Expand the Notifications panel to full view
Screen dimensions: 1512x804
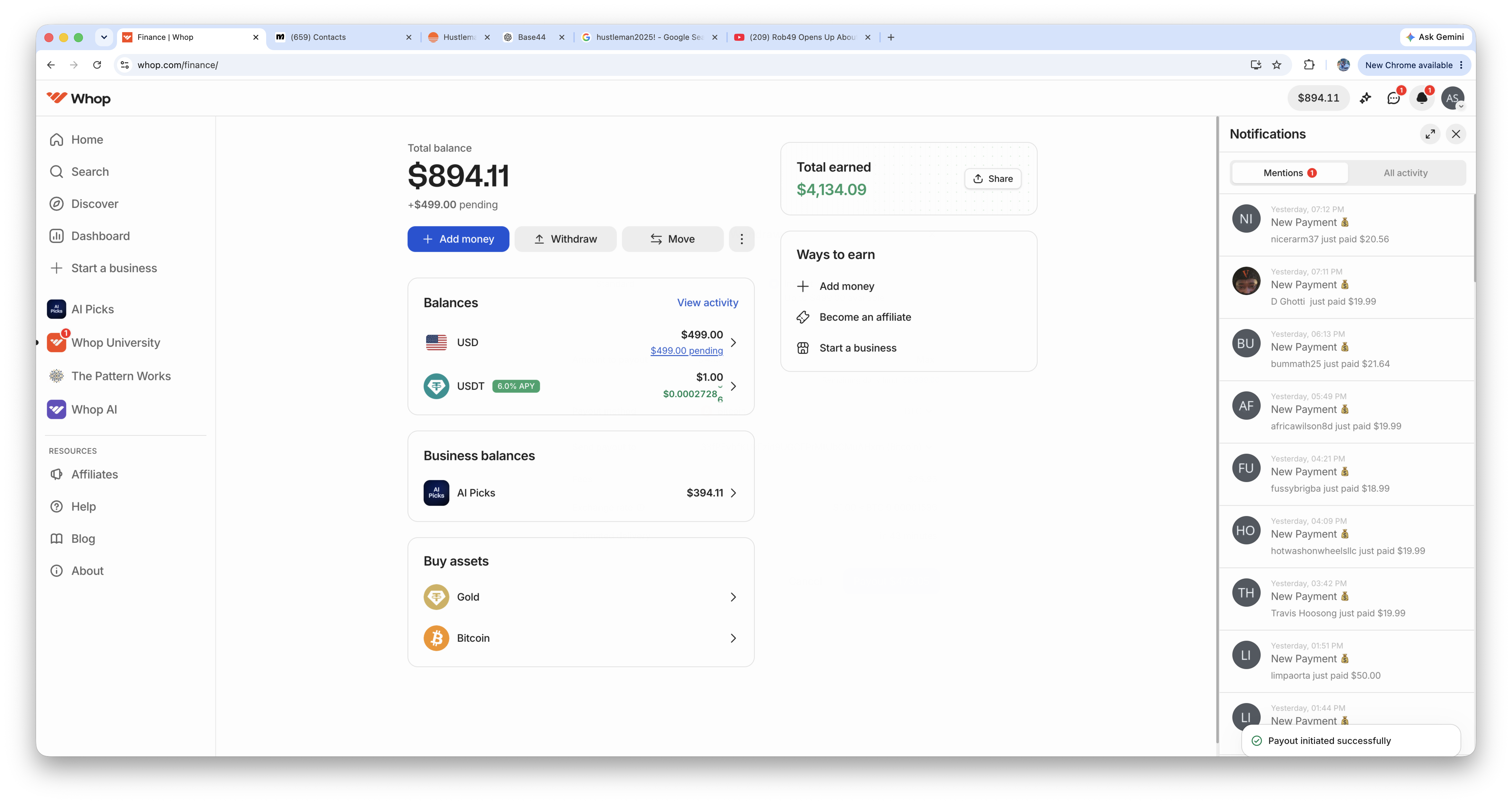(x=1430, y=134)
